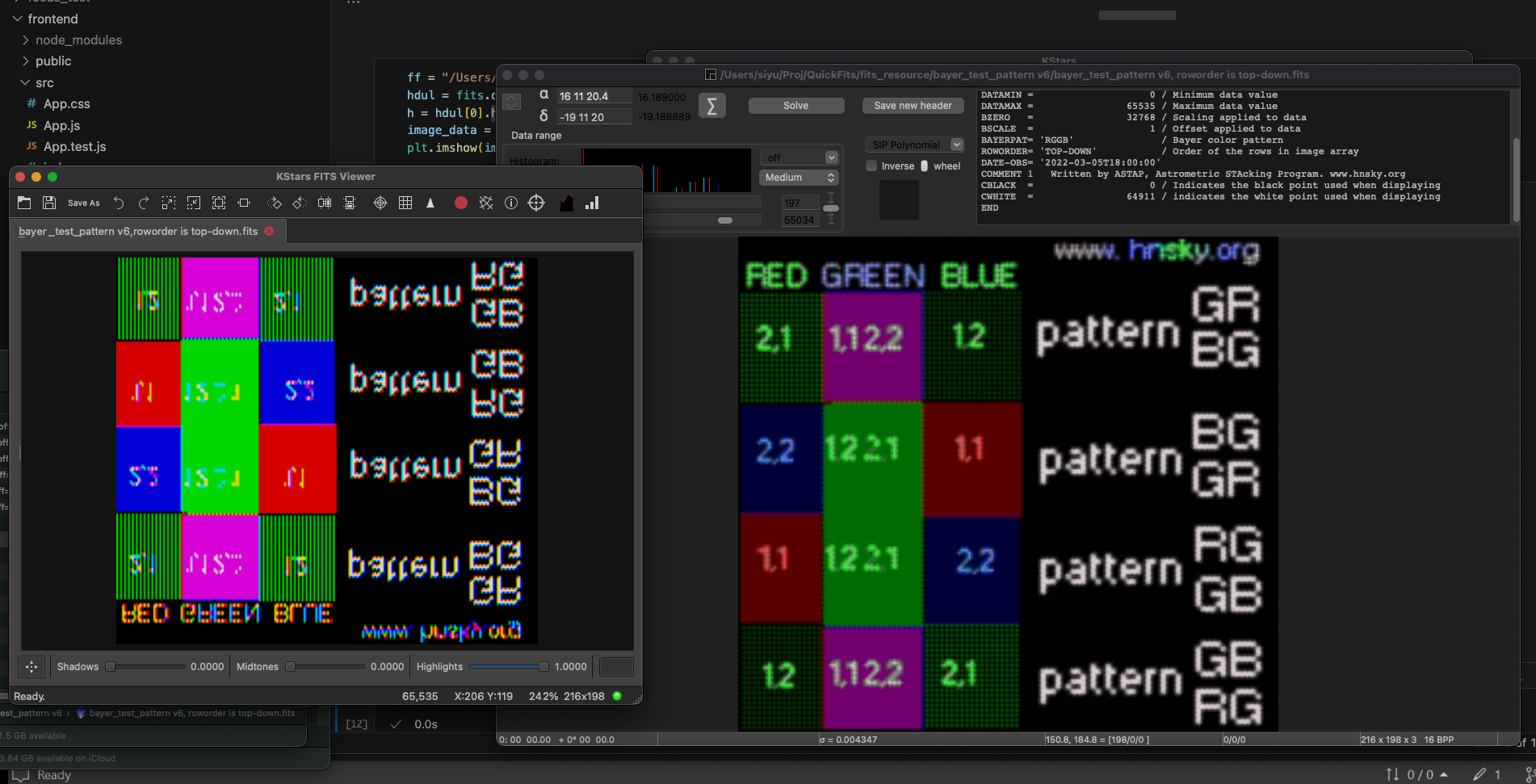The height and width of the screenshot is (784, 1536).
Task: Open the Medium stretch dropdown
Action: (799, 178)
